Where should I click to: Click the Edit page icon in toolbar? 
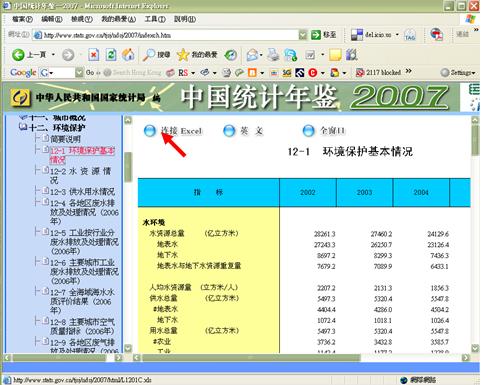click(311, 55)
